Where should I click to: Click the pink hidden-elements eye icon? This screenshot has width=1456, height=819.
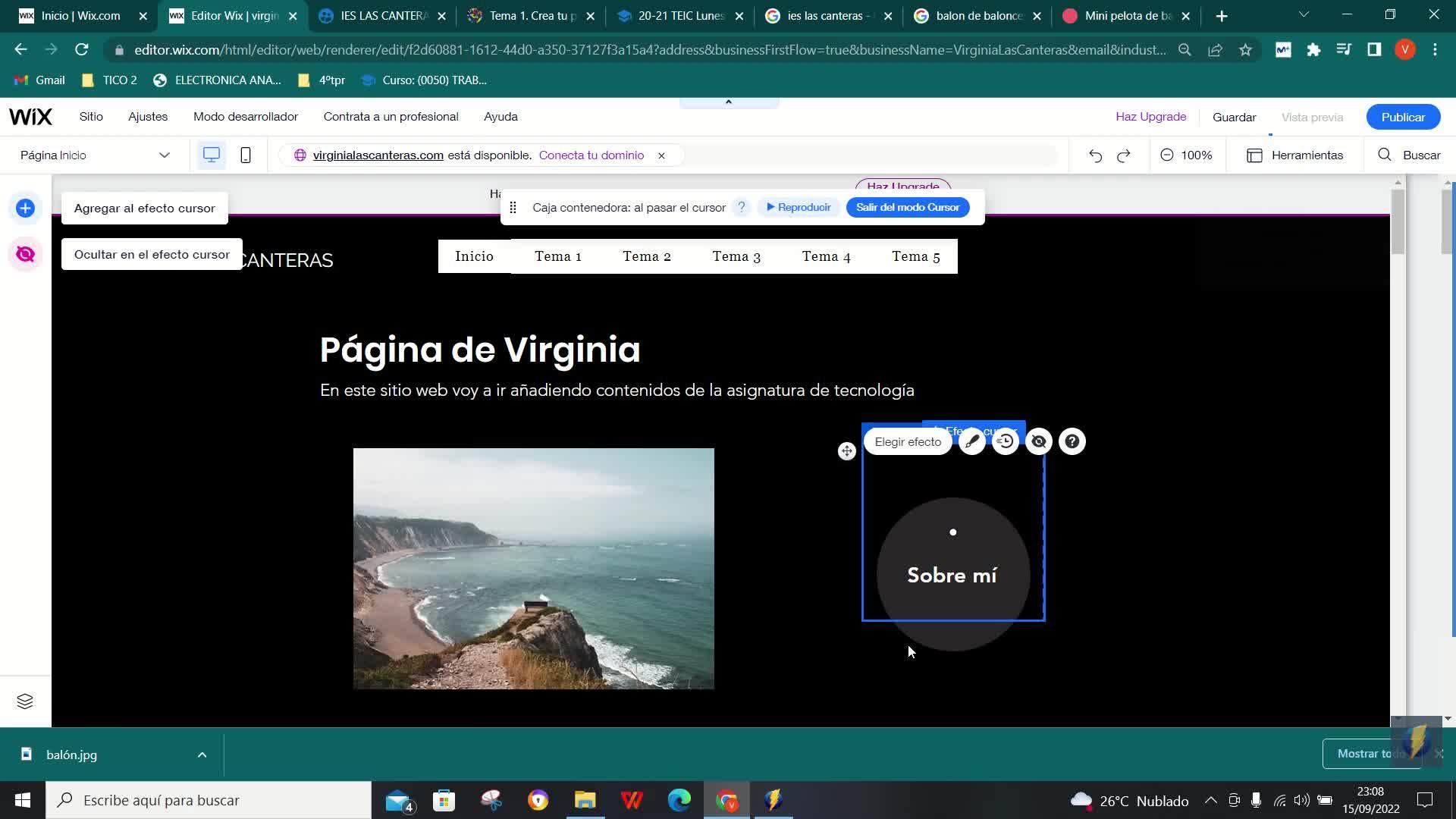(25, 254)
